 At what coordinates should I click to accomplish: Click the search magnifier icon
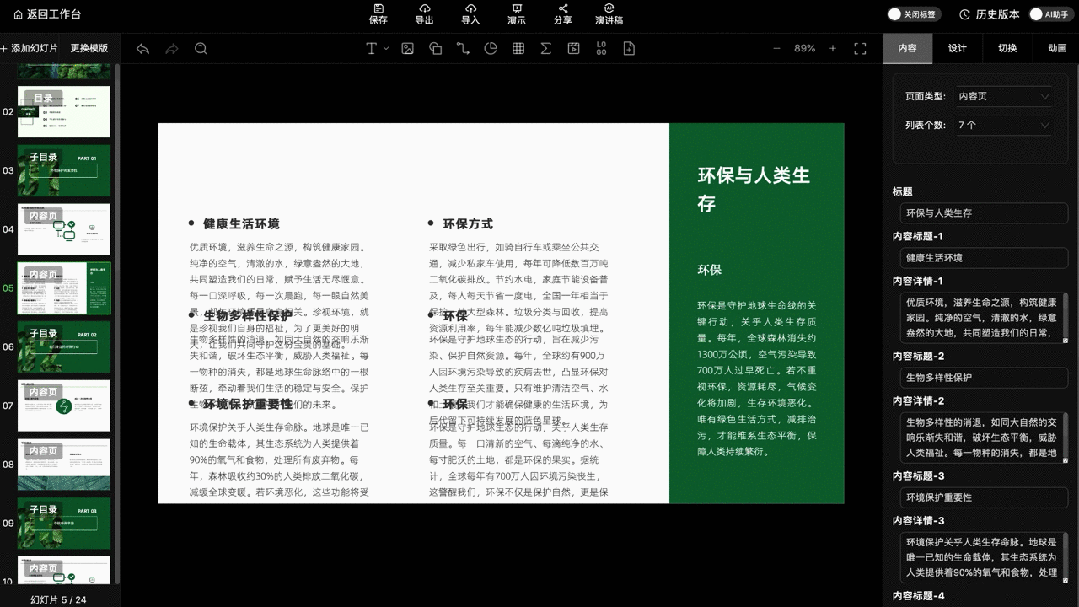(x=200, y=48)
